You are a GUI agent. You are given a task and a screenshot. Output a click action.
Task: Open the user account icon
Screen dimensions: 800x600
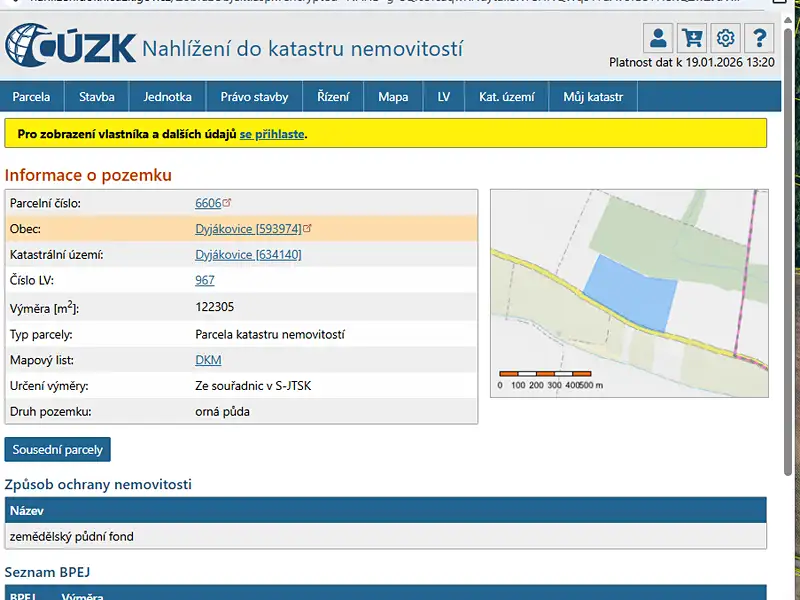click(x=658, y=38)
